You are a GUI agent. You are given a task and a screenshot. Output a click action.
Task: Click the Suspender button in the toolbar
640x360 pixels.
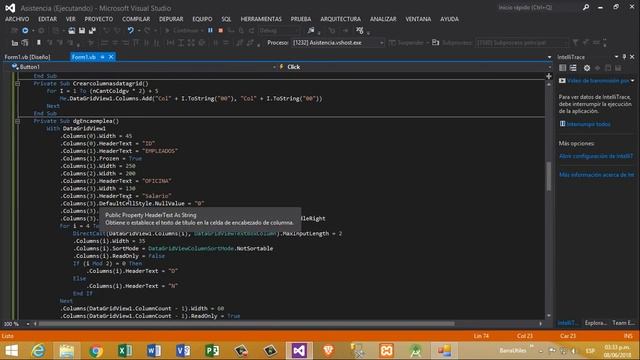pos(407,42)
